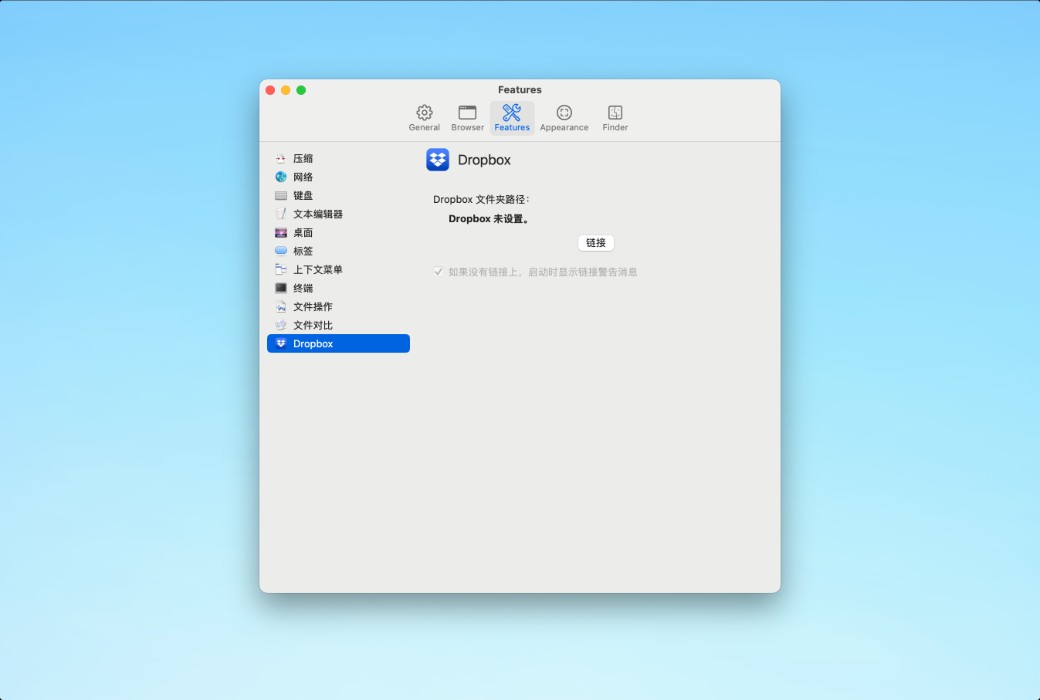
Task: Open 标签 settings
Action: coord(338,251)
